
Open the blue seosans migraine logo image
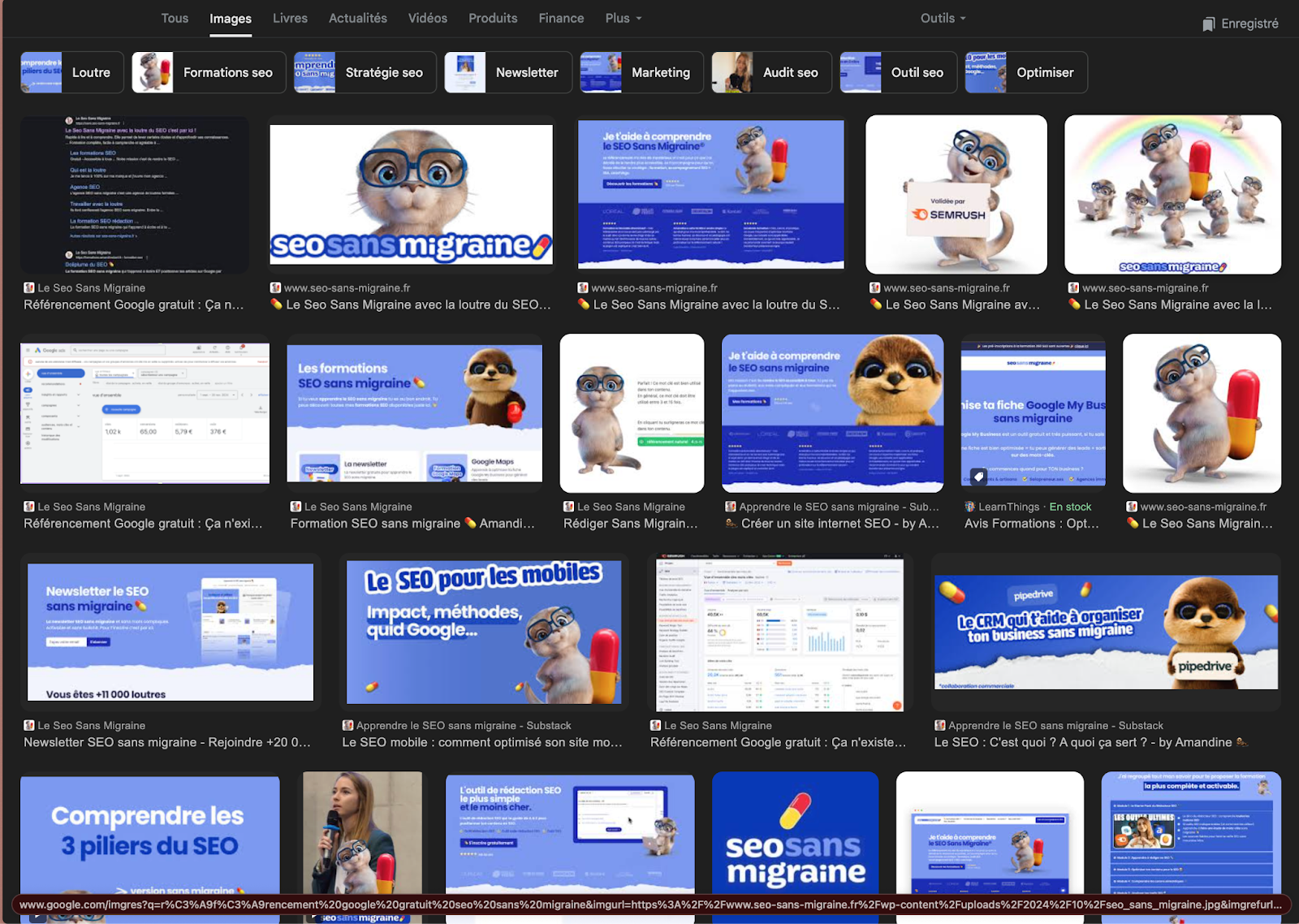(795, 835)
